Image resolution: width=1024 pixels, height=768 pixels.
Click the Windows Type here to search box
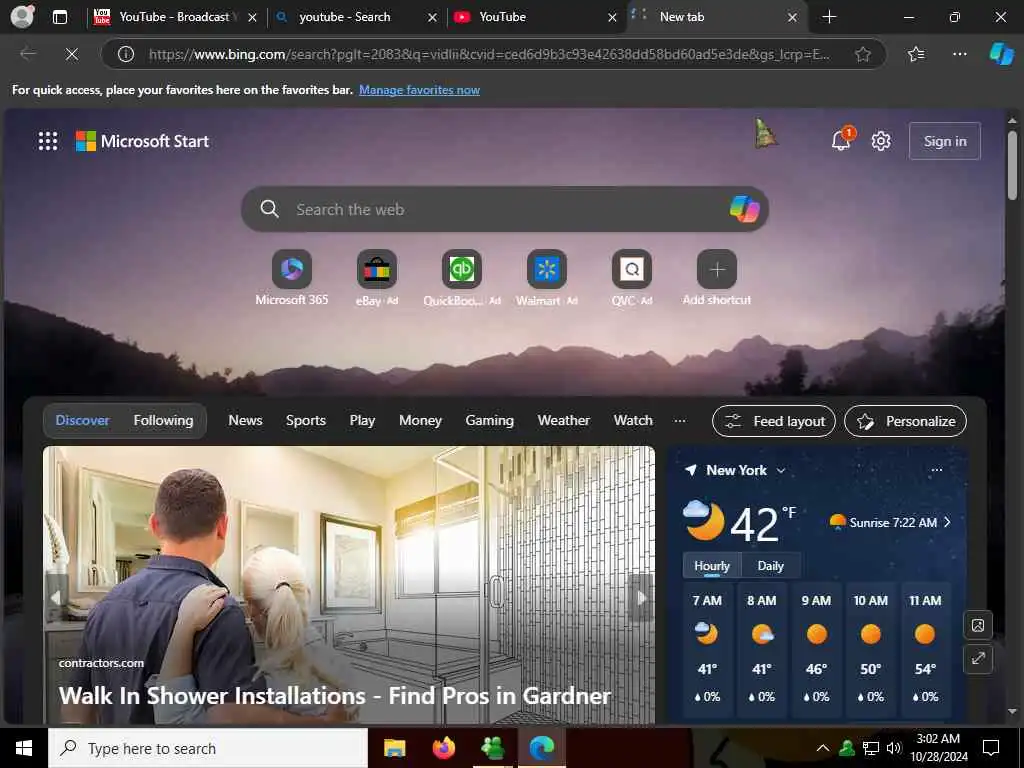tap(208, 748)
